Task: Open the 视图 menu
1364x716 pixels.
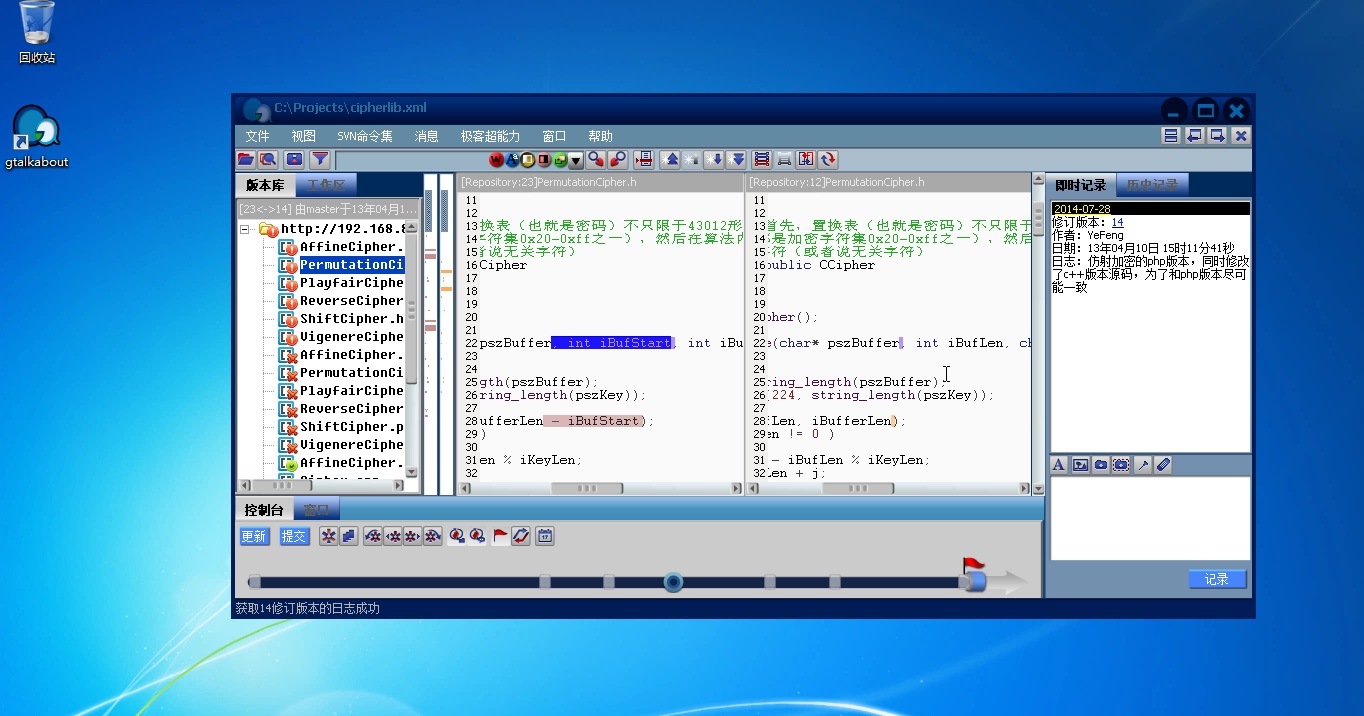Action: [304, 136]
